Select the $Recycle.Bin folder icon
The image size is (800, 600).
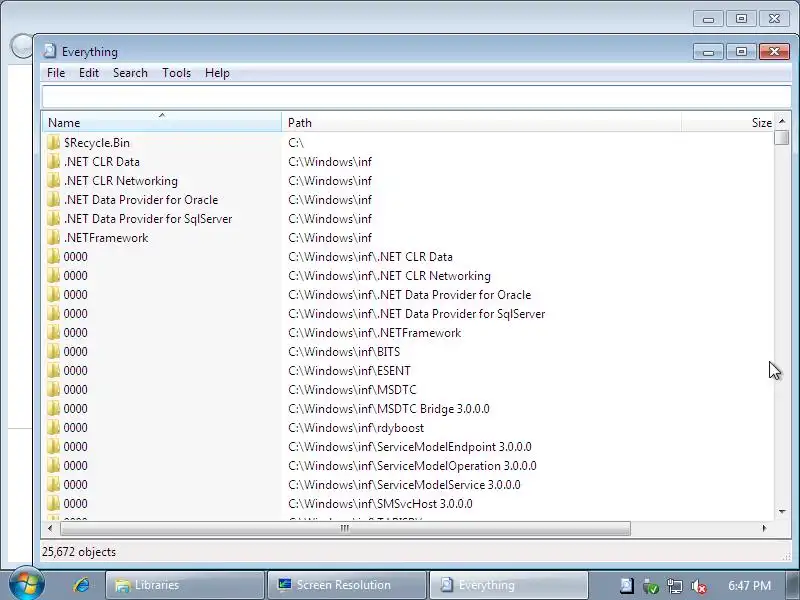click(x=54, y=142)
